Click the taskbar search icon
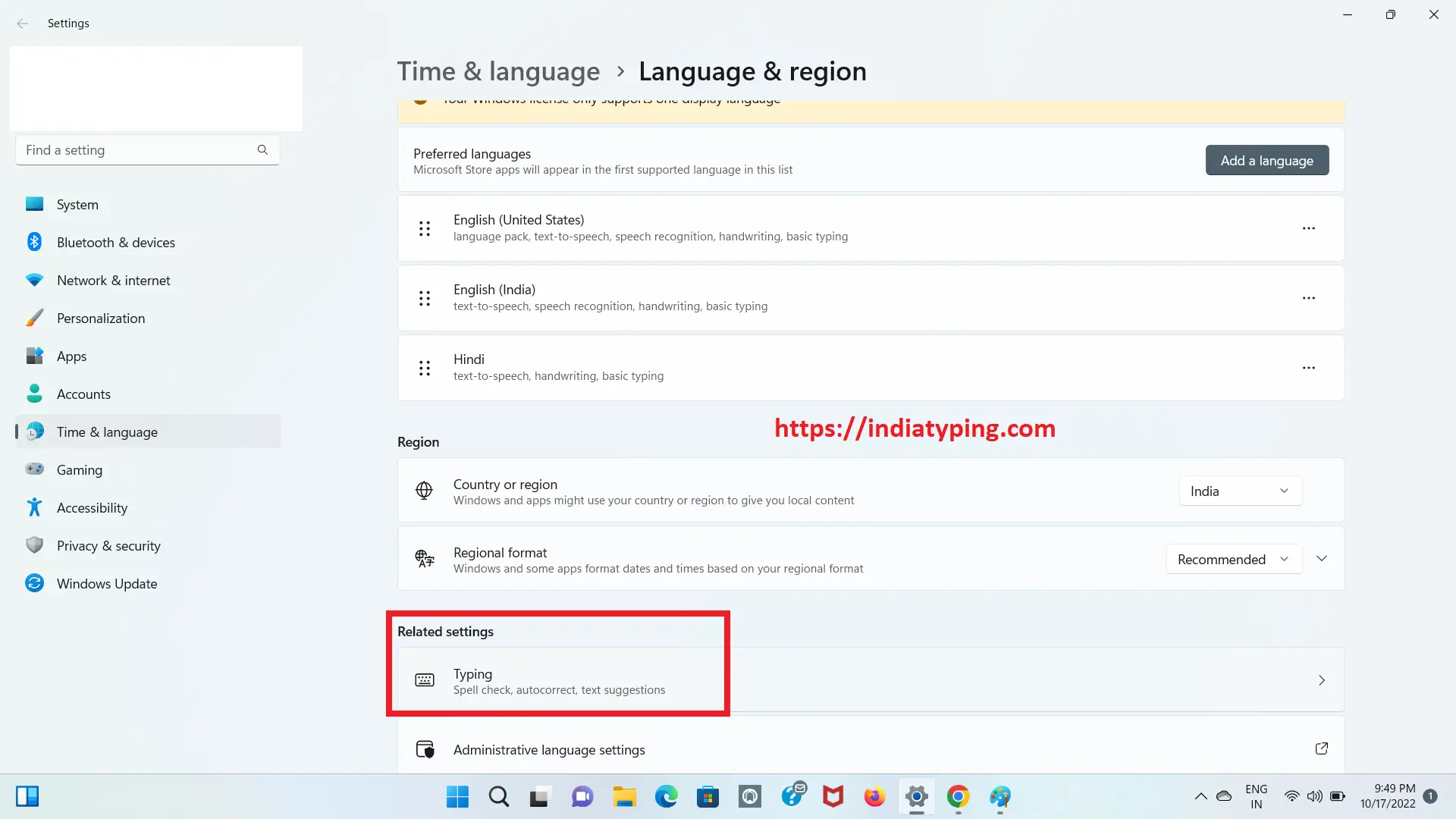The height and width of the screenshot is (819, 1456). click(500, 796)
